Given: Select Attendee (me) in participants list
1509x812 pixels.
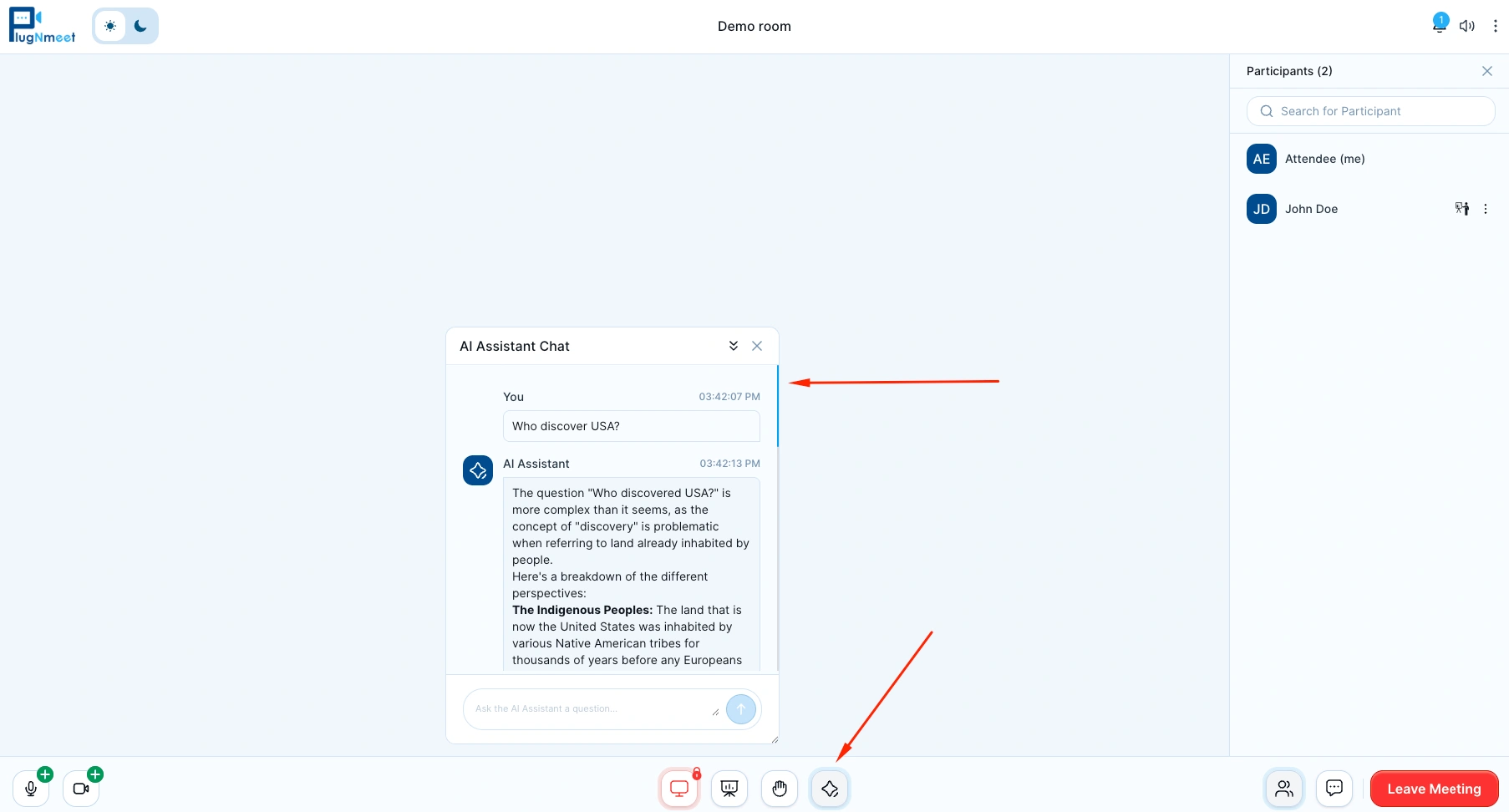Looking at the screenshot, I should click(x=1325, y=159).
